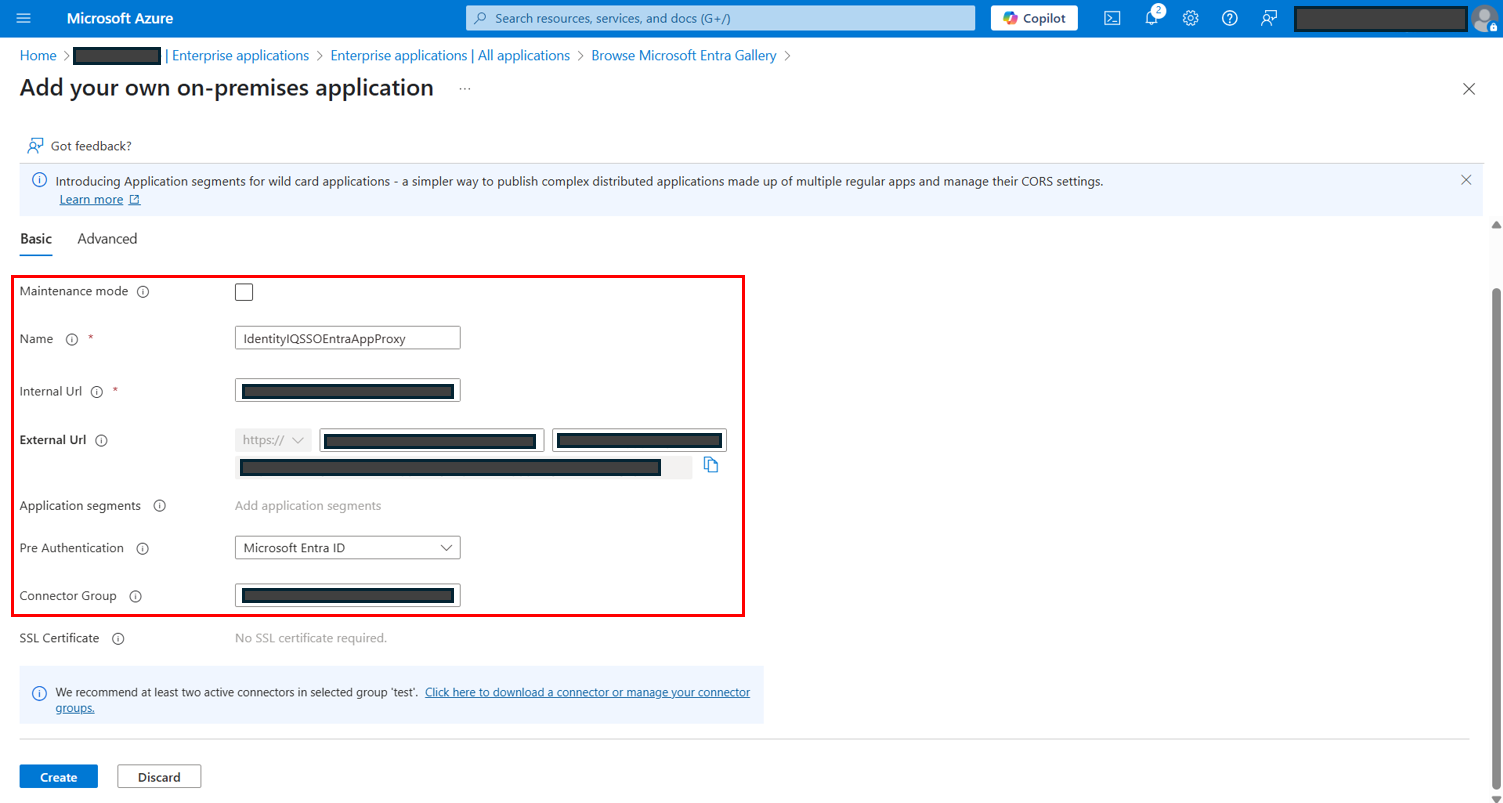Image resolution: width=1503 pixels, height=803 pixels.
Task: Click the top bar feedback icon
Action: coord(1269,18)
